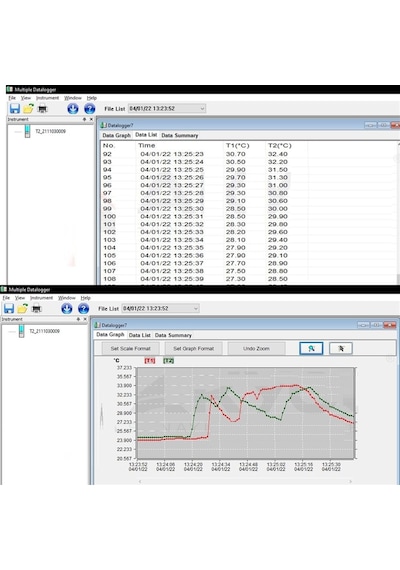Viewport: 400px width, 570px height.
Task: Click the Undo Zoom button
Action: tap(256, 348)
